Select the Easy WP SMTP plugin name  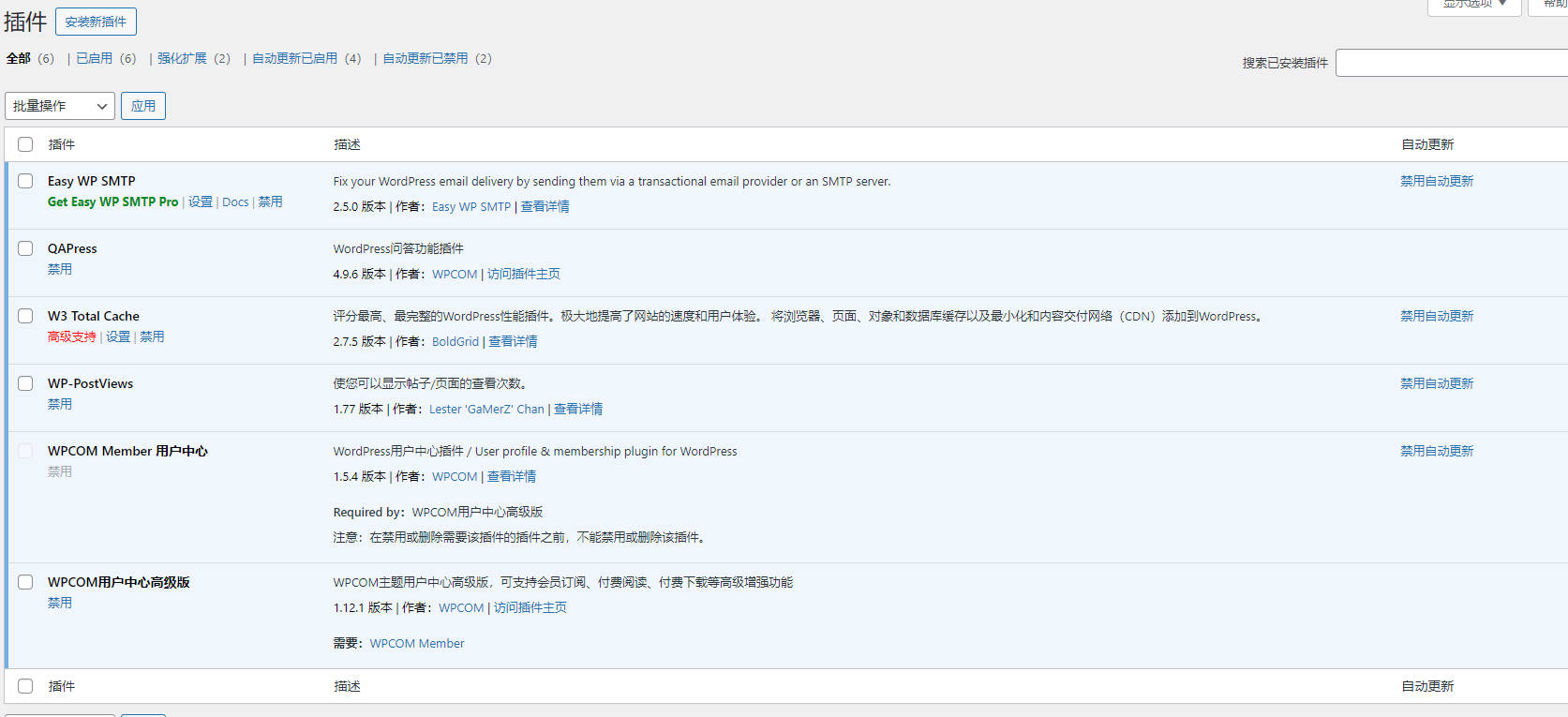pyautogui.click(x=92, y=181)
